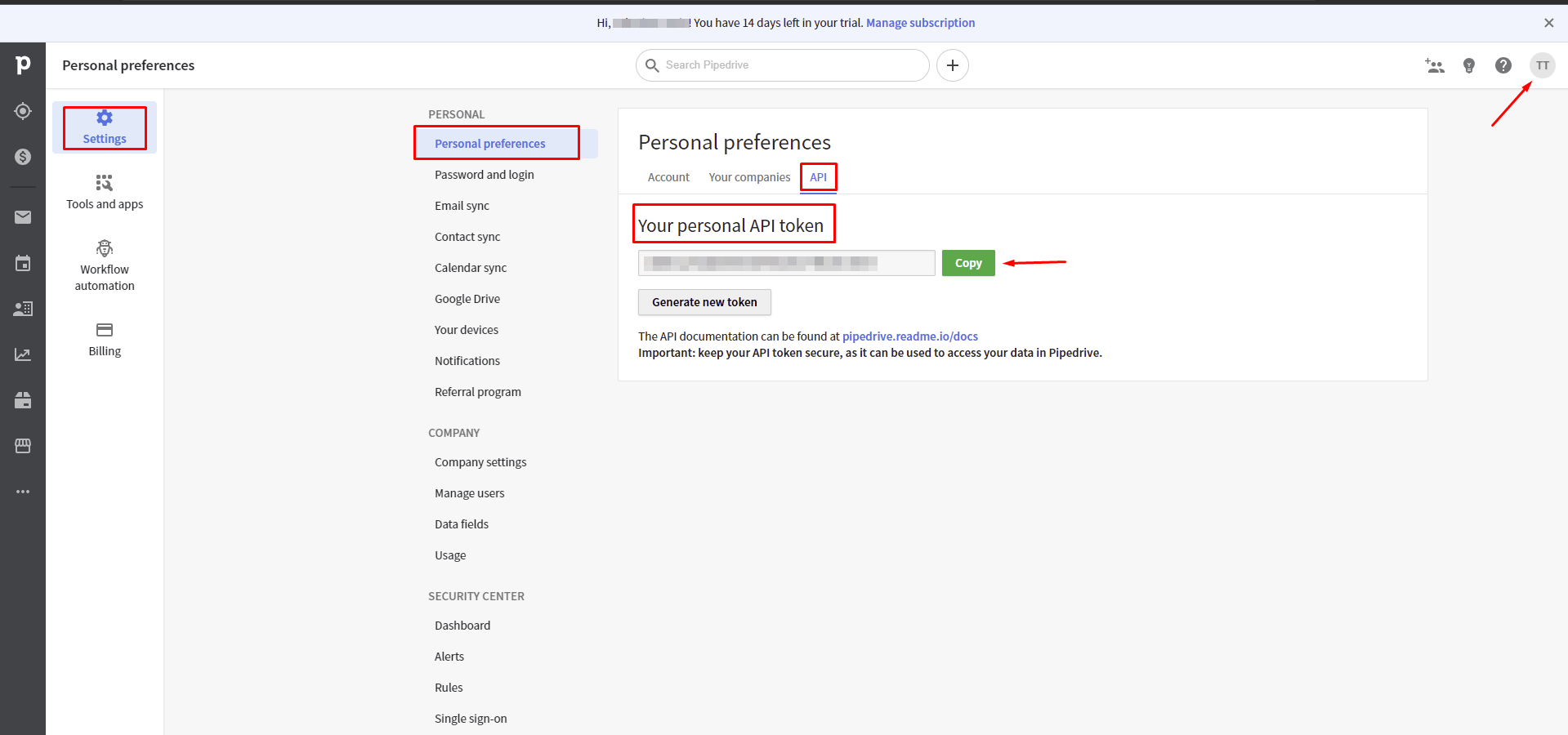Open Activities calendar icon in sidebar

coord(23,263)
